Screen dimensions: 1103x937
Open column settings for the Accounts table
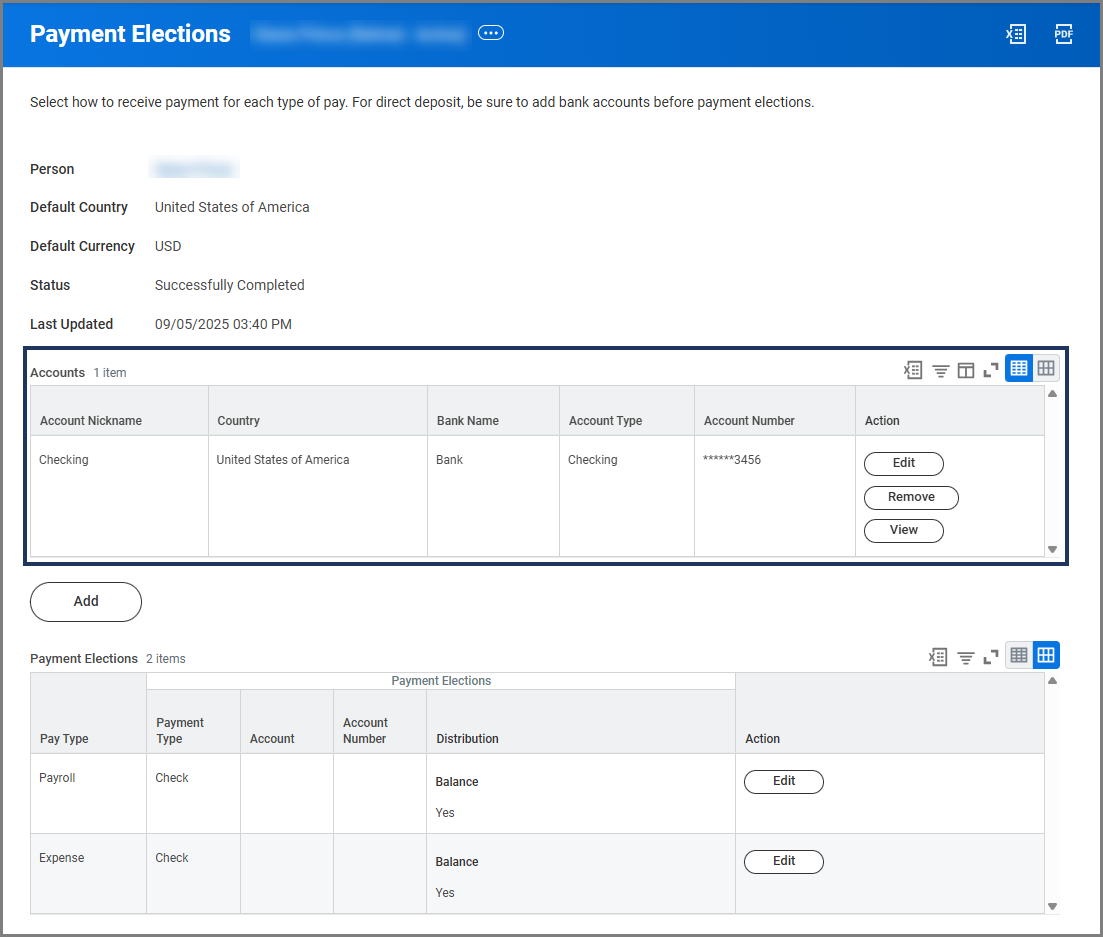[x=966, y=370]
